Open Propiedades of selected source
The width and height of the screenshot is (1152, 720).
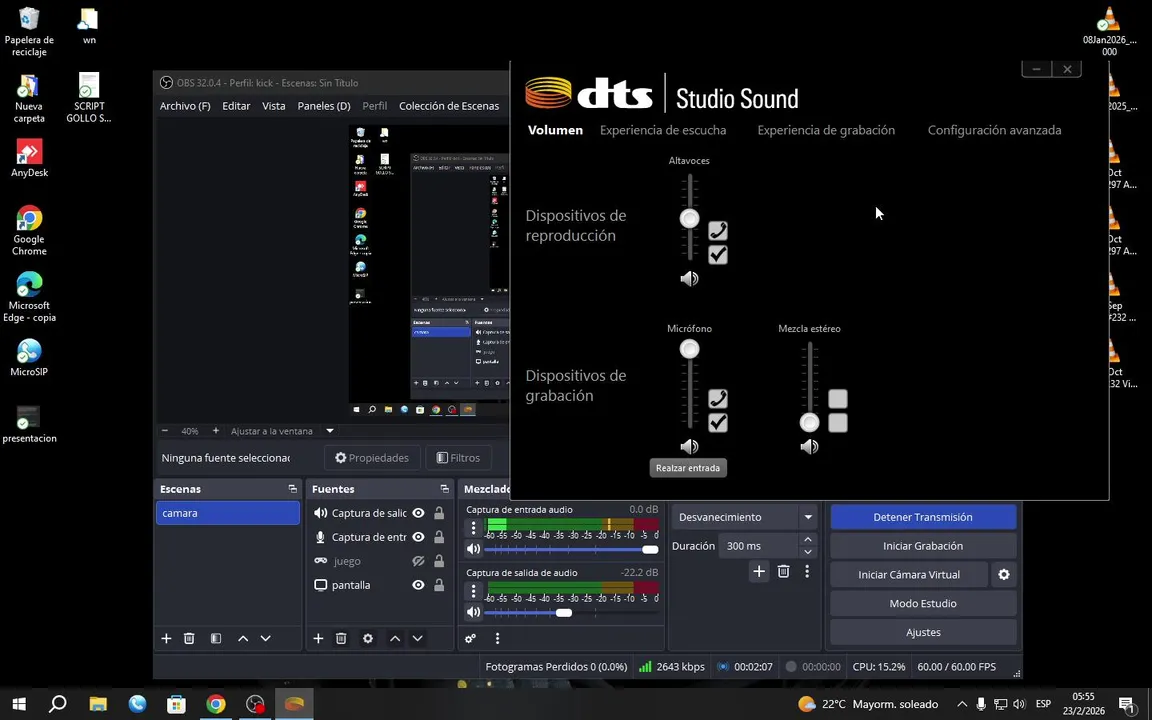372,458
